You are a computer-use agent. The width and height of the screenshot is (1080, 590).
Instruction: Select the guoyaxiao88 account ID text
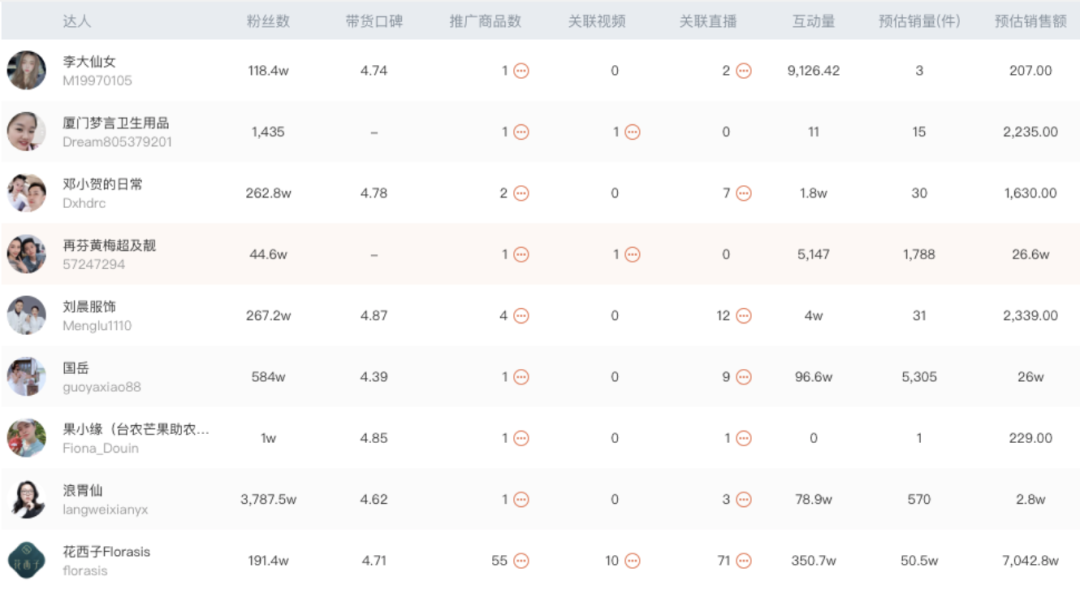[101, 387]
